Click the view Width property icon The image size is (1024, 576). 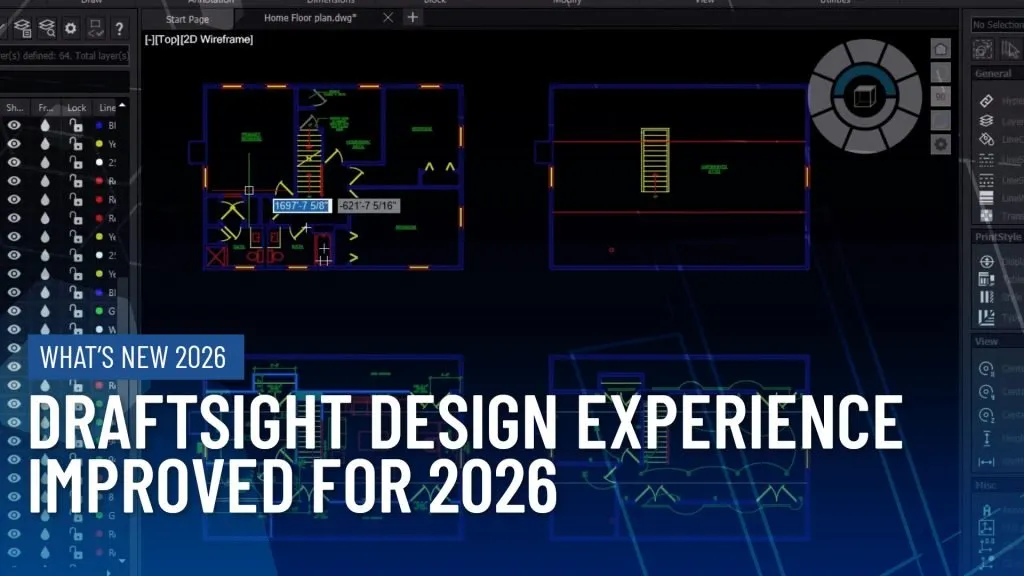[x=986, y=462]
